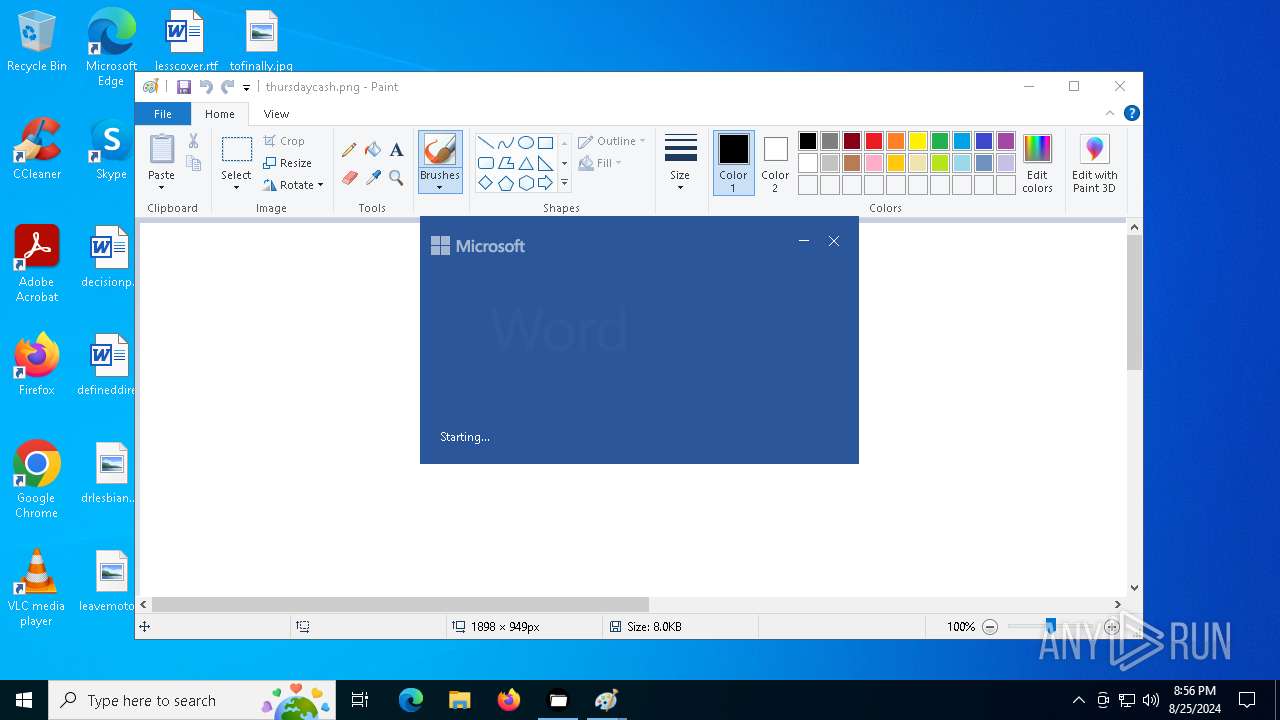Click the Undo arrow in title bar

coord(206,87)
